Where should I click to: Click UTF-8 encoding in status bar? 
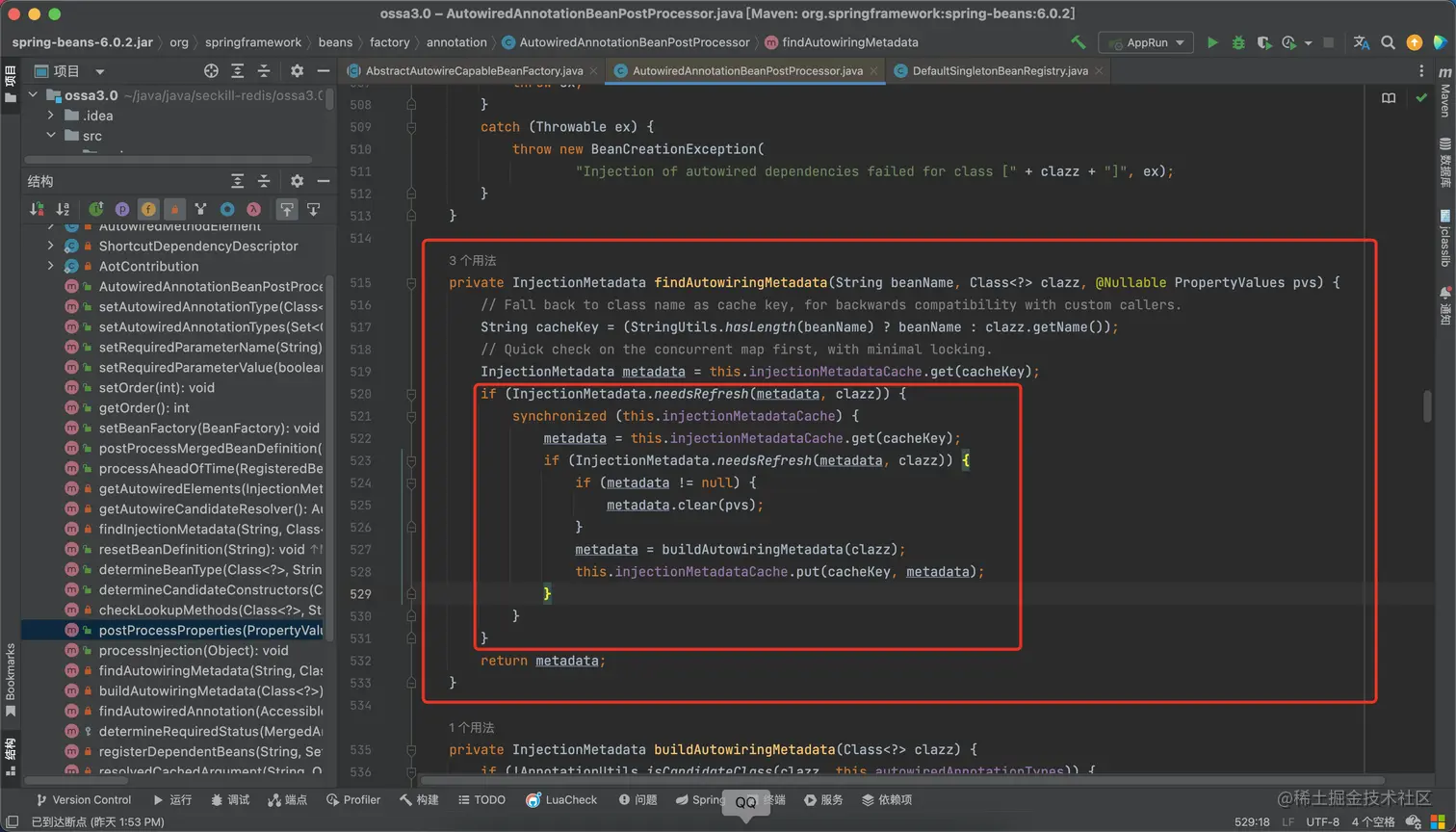(x=1323, y=822)
